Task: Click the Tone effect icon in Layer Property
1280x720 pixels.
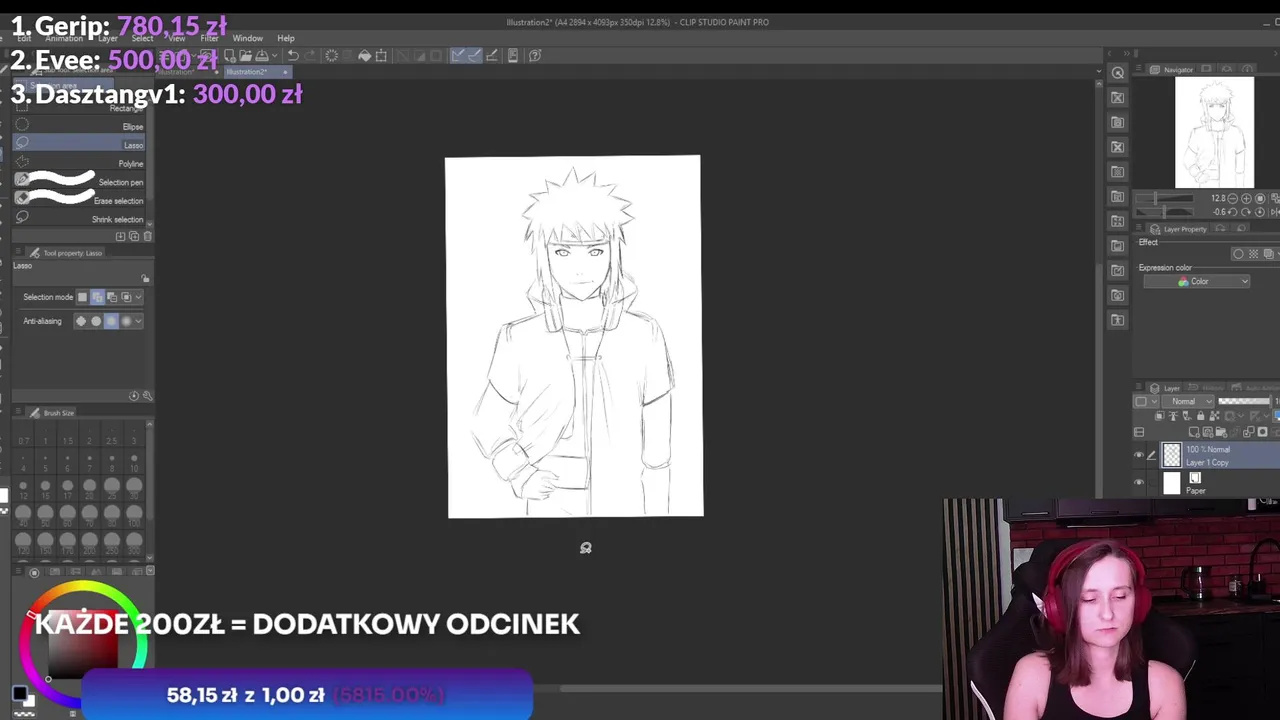Action: 1253,254
